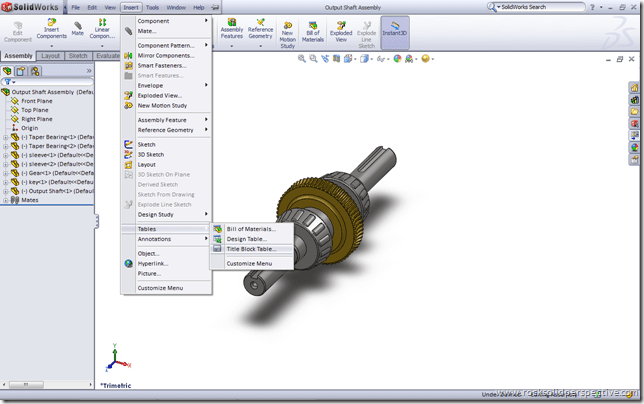Switch to the Evaluate tab
The height and width of the screenshot is (404, 644).
[x=108, y=56]
